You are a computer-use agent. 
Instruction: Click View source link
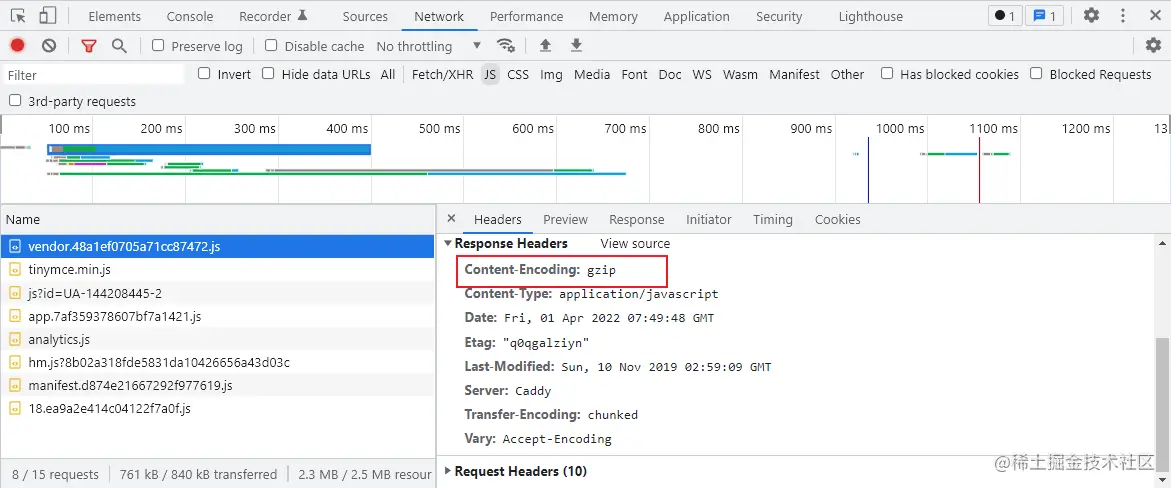tap(635, 244)
